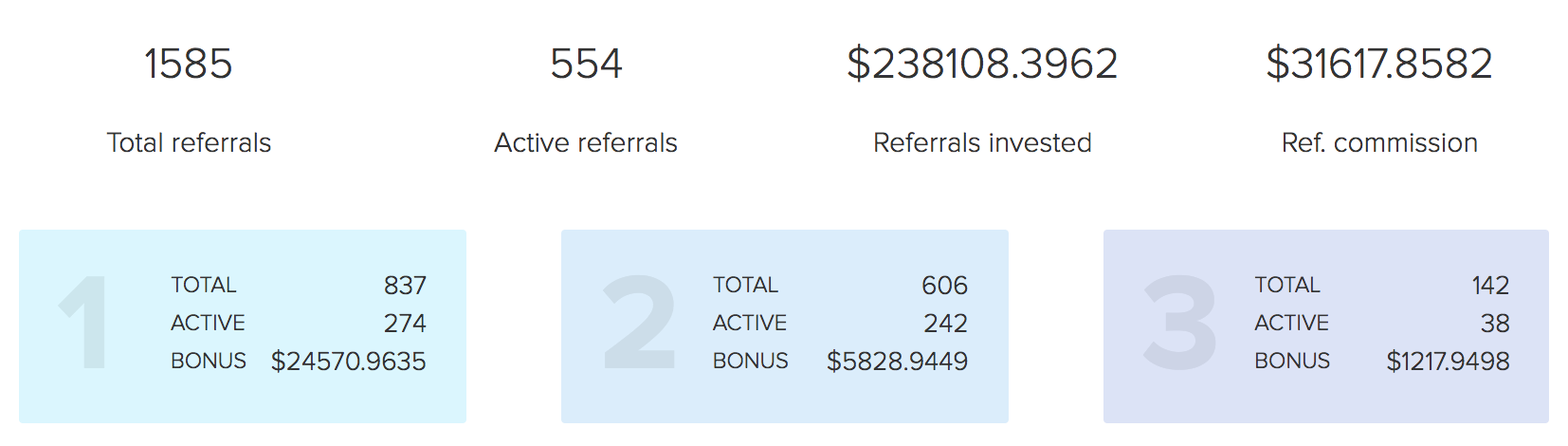This screenshot has height=446, width=1568.
Task: Click level 3 TOTAL value 142
Action: [x=1490, y=285]
